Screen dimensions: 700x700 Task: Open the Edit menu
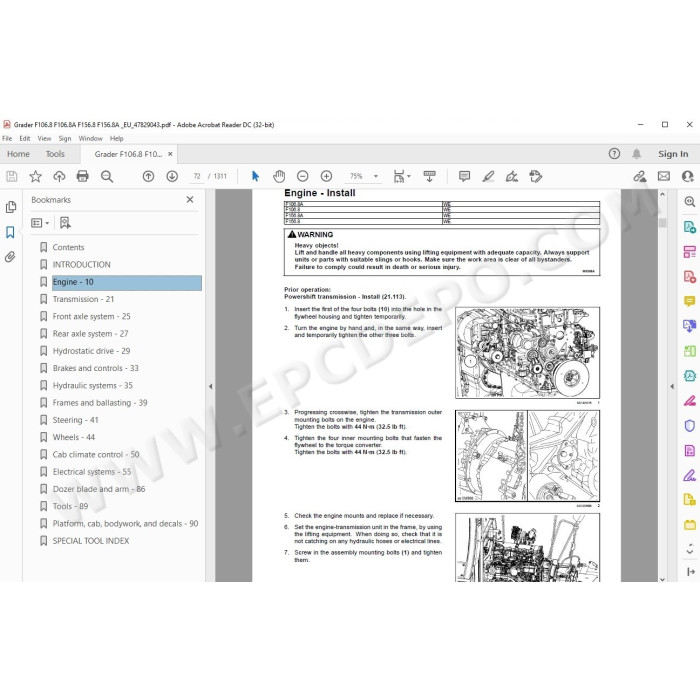tap(25, 138)
